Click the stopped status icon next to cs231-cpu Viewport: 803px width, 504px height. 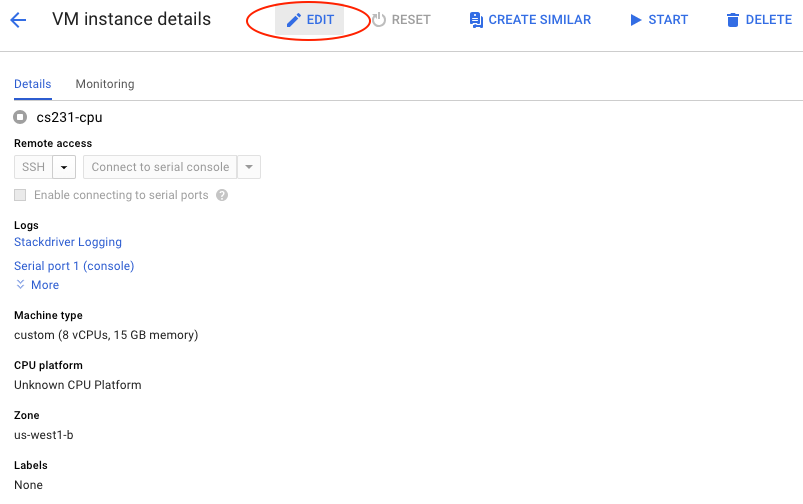[x=20, y=117]
